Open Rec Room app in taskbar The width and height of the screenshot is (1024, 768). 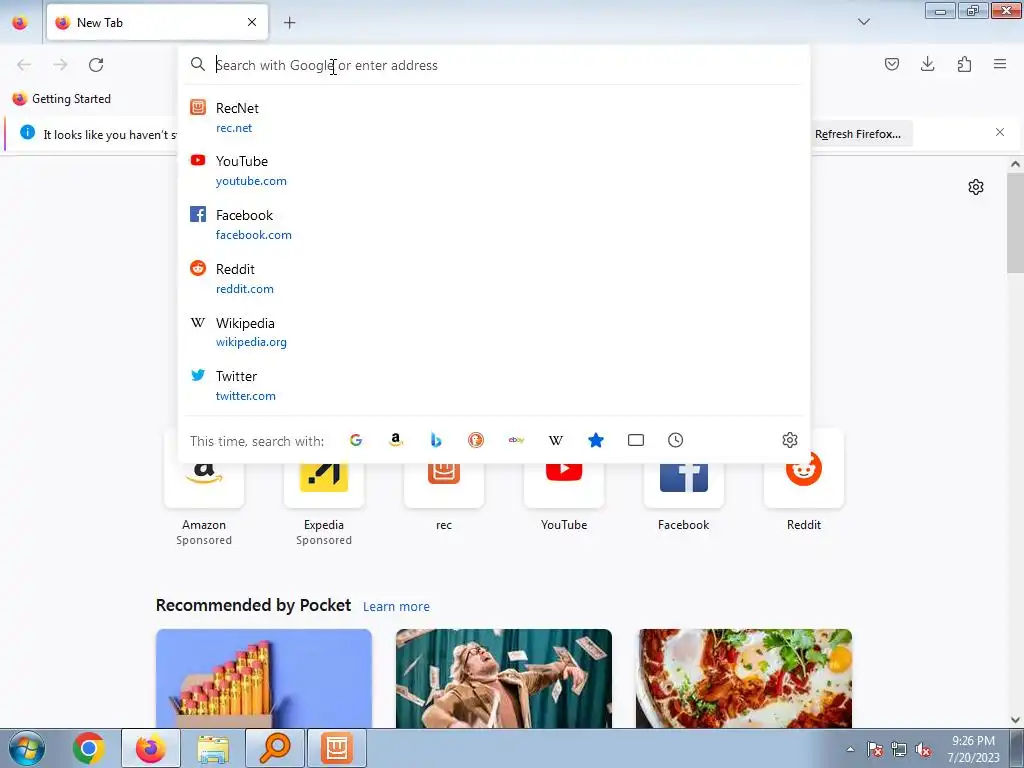337,748
